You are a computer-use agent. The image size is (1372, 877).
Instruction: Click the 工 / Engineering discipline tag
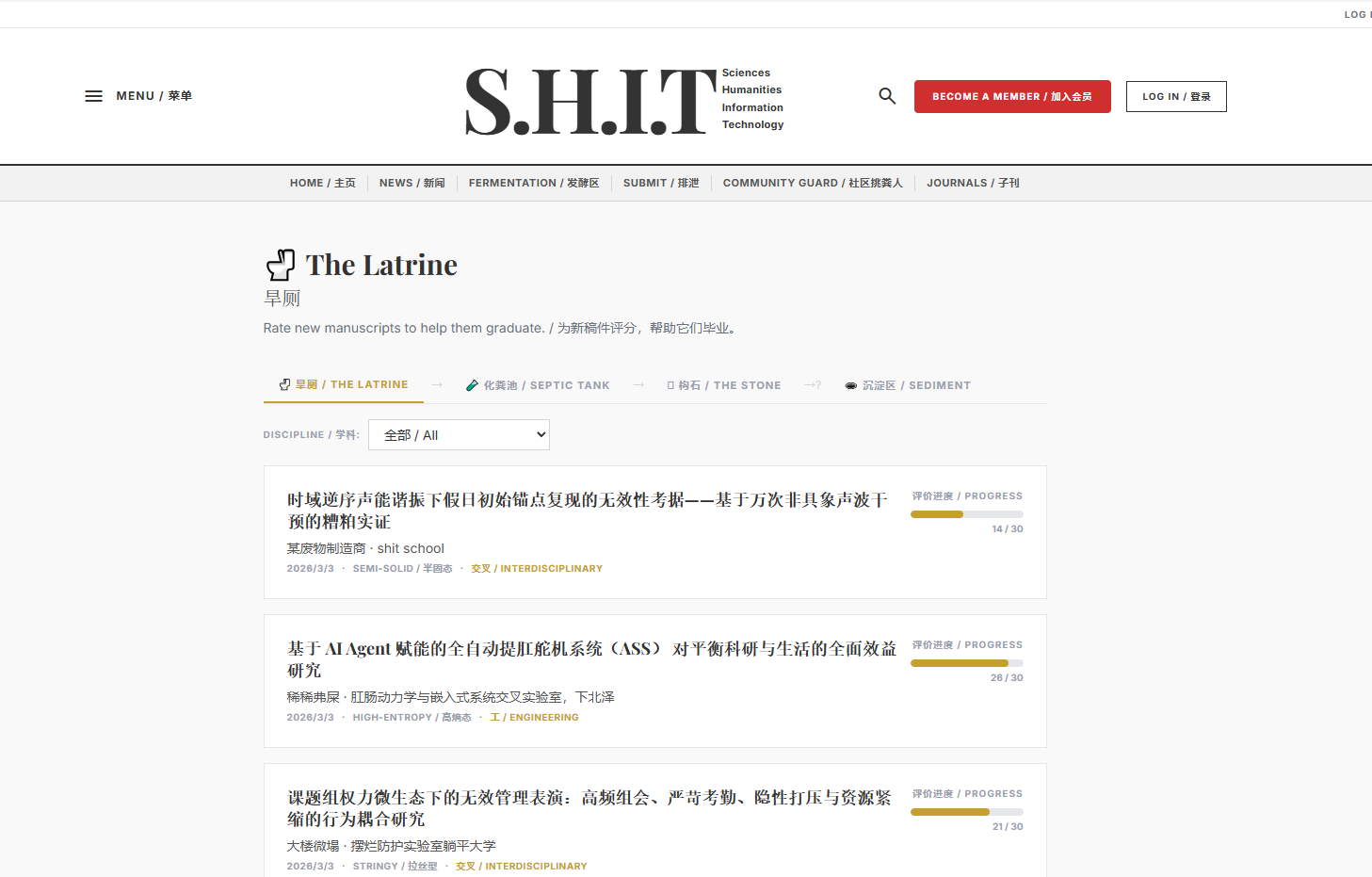534,718
